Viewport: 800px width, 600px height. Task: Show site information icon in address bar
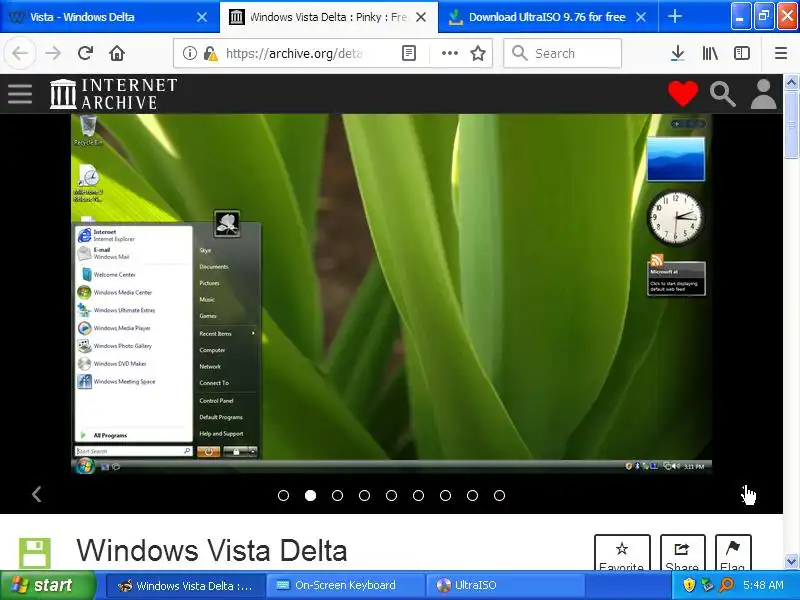190,53
